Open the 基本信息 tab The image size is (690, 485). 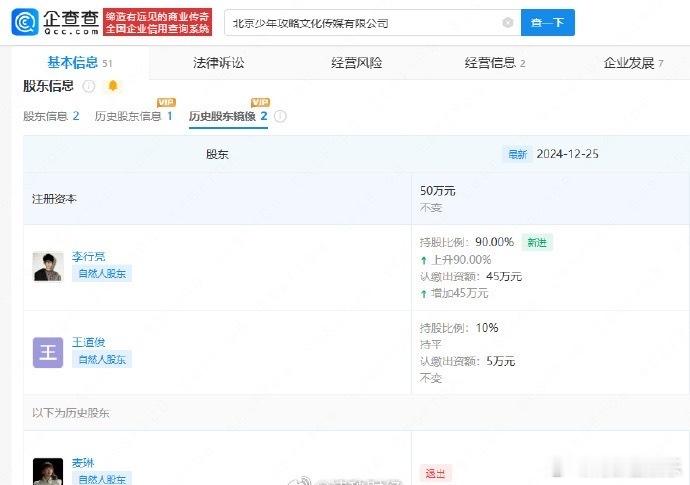point(80,63)
